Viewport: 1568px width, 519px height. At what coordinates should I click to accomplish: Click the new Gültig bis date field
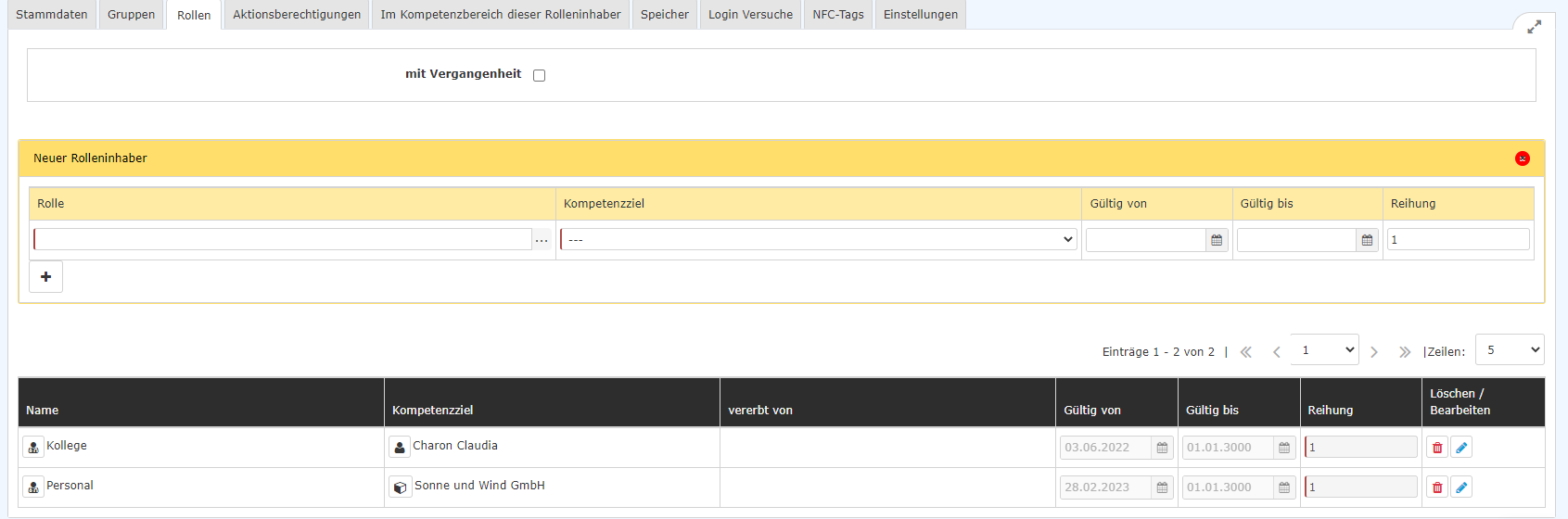1297,240
